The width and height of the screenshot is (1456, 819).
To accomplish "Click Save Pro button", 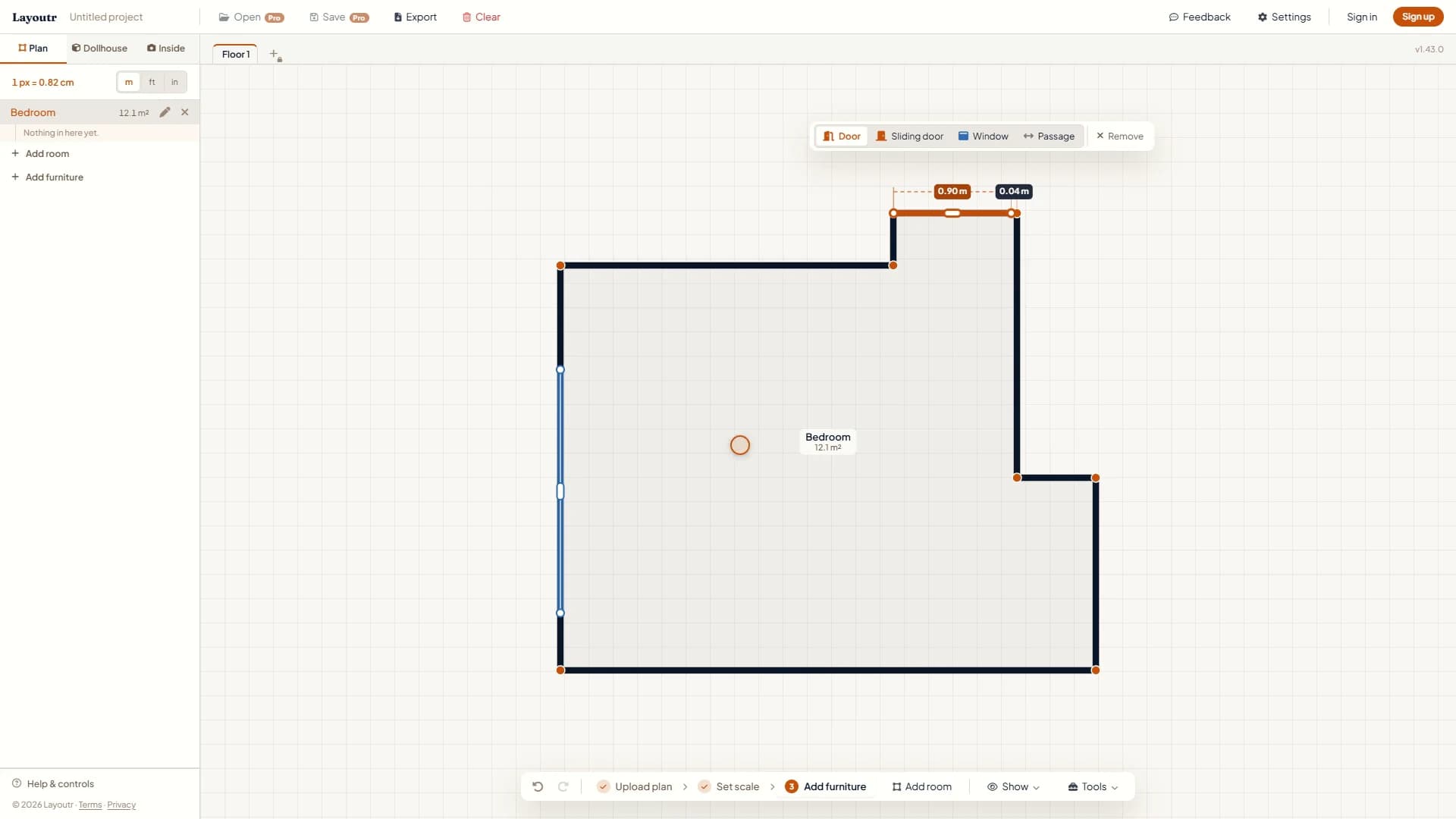I will point(339,17).
